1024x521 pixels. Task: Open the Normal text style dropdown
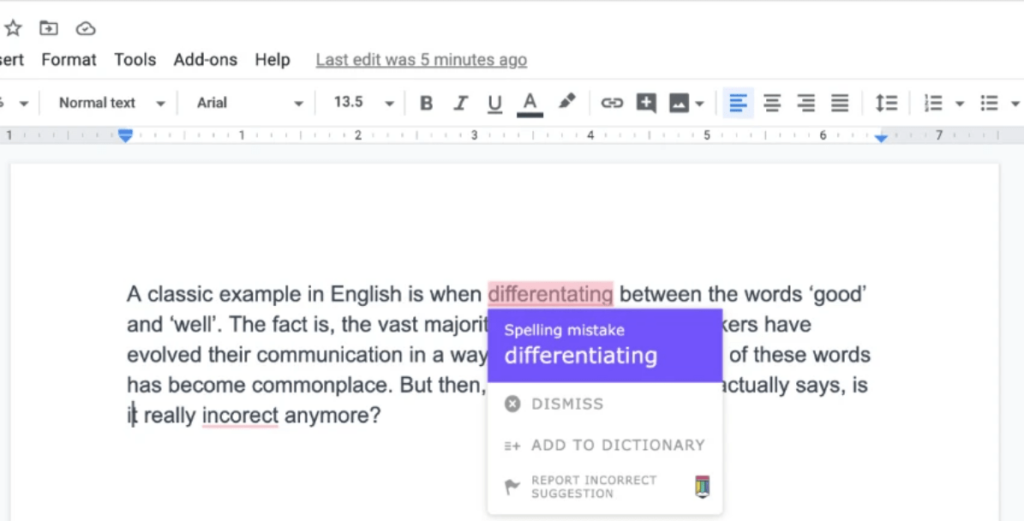coord(111,103)
